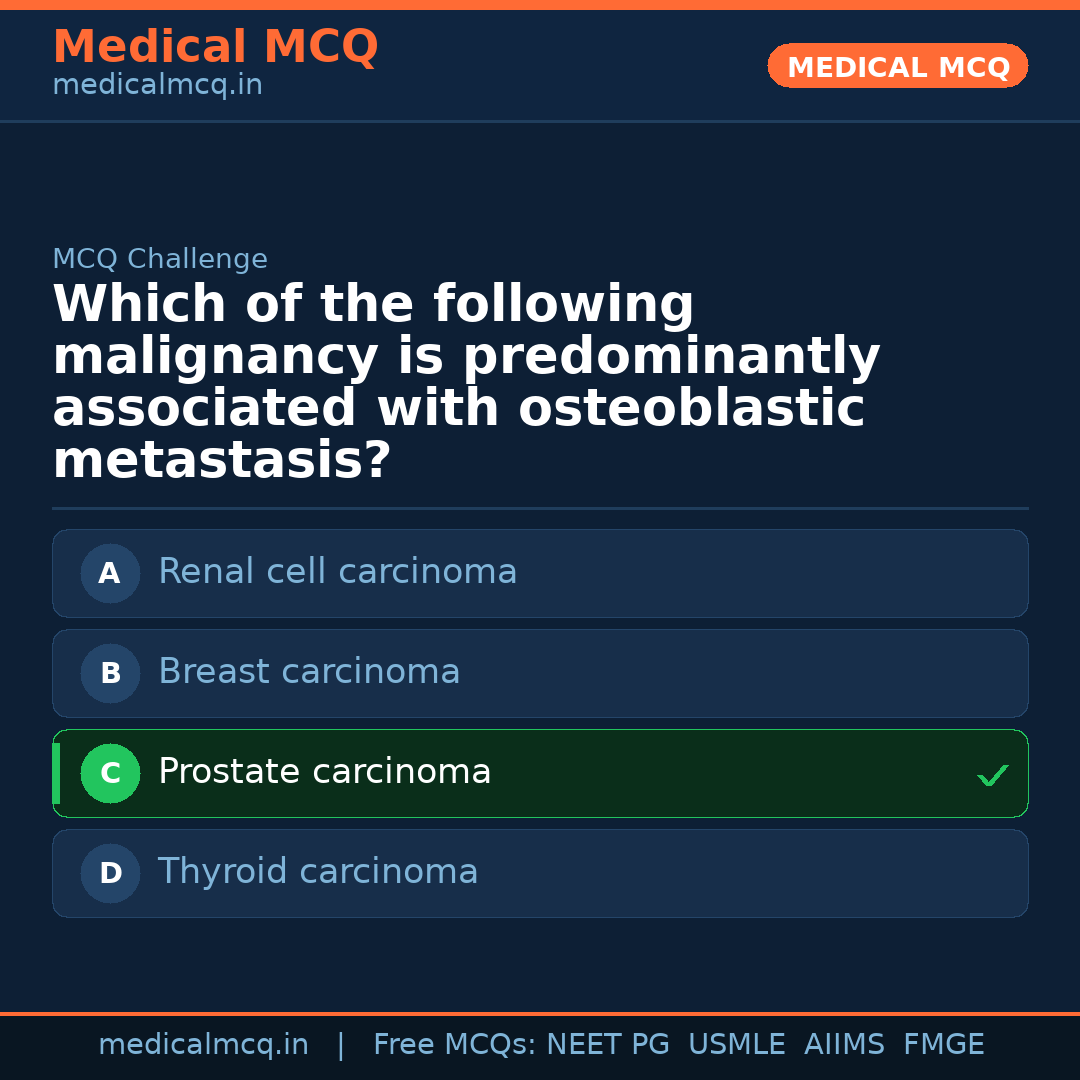Open the Medical MCQ header title
Viewport: 1080px width, 1080px height.
click(x=215, y=47)
